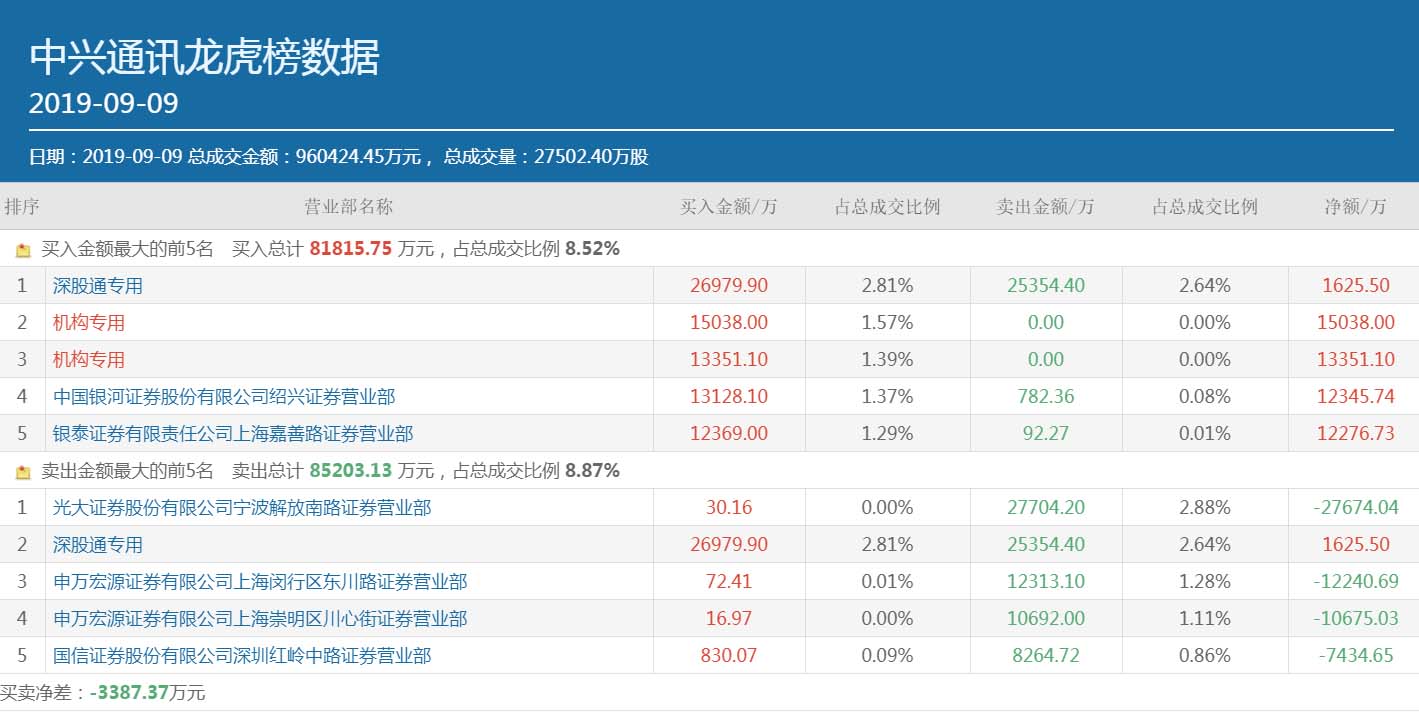Click buy amount 30.16
The height and width of the screenshot is (718, 1419).
coord(729,508)
